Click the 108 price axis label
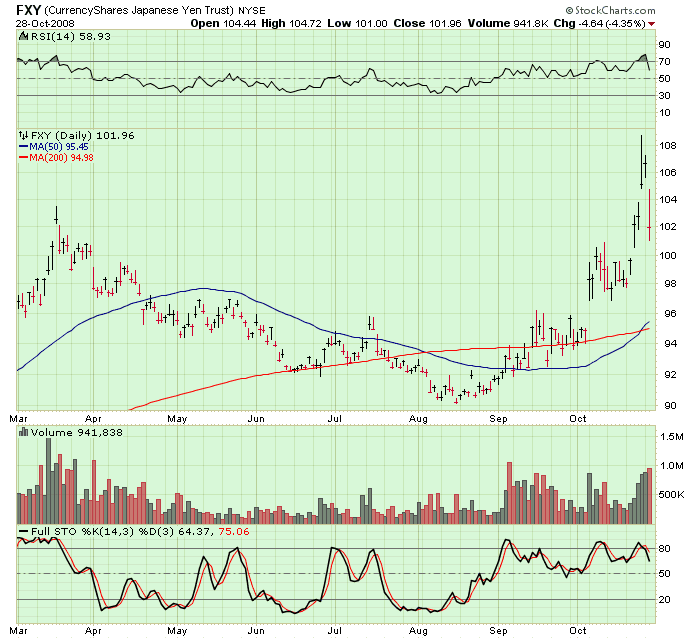Viewport: 700px width, 639px height. point(667,146)
